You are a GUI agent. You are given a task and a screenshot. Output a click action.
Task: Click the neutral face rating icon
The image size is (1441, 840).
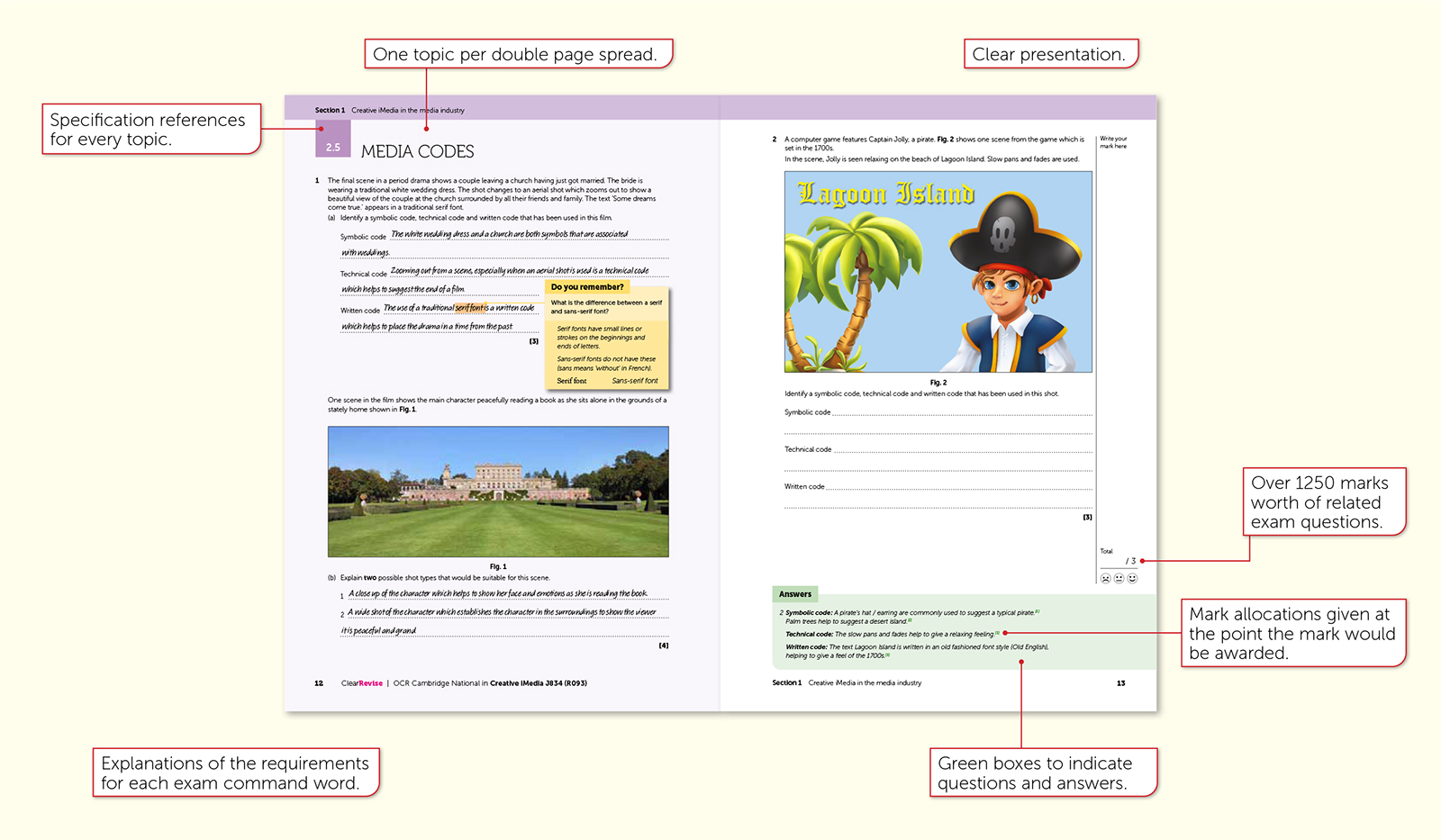(1119, 578)
